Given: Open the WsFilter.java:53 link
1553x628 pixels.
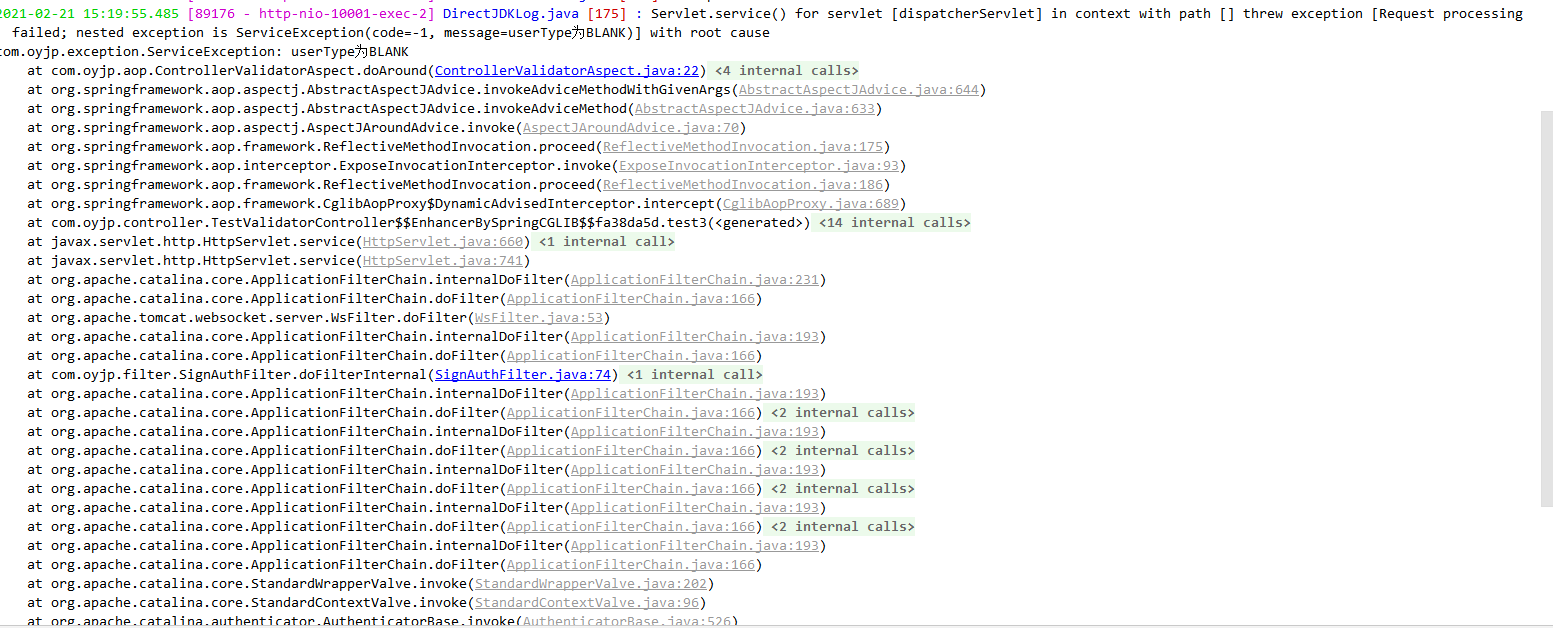Looking at the screenshot, I should tap(538, 318).
